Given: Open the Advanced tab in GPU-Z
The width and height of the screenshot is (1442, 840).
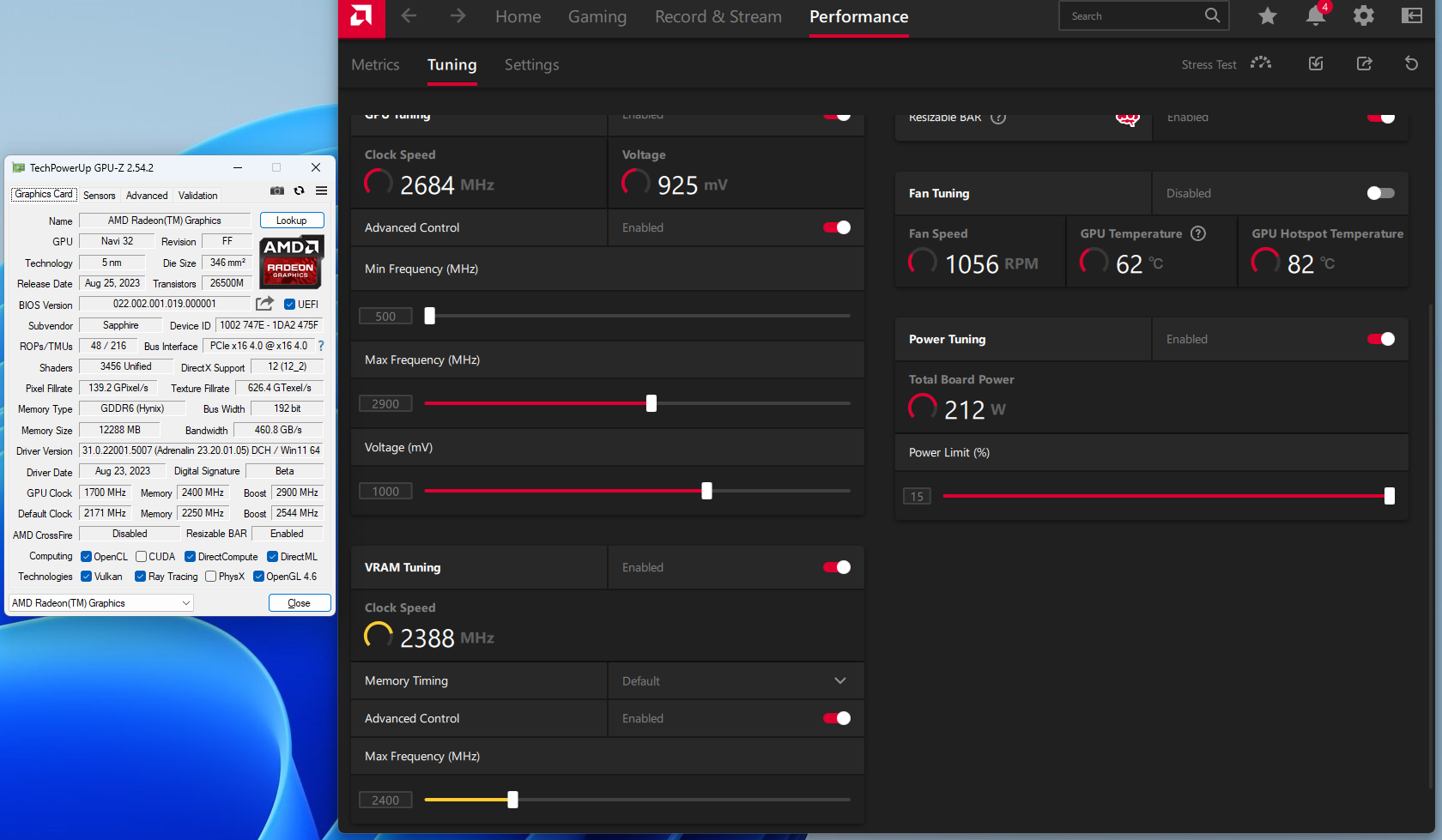Looking at the screenshot, I should tap(147, 196).
